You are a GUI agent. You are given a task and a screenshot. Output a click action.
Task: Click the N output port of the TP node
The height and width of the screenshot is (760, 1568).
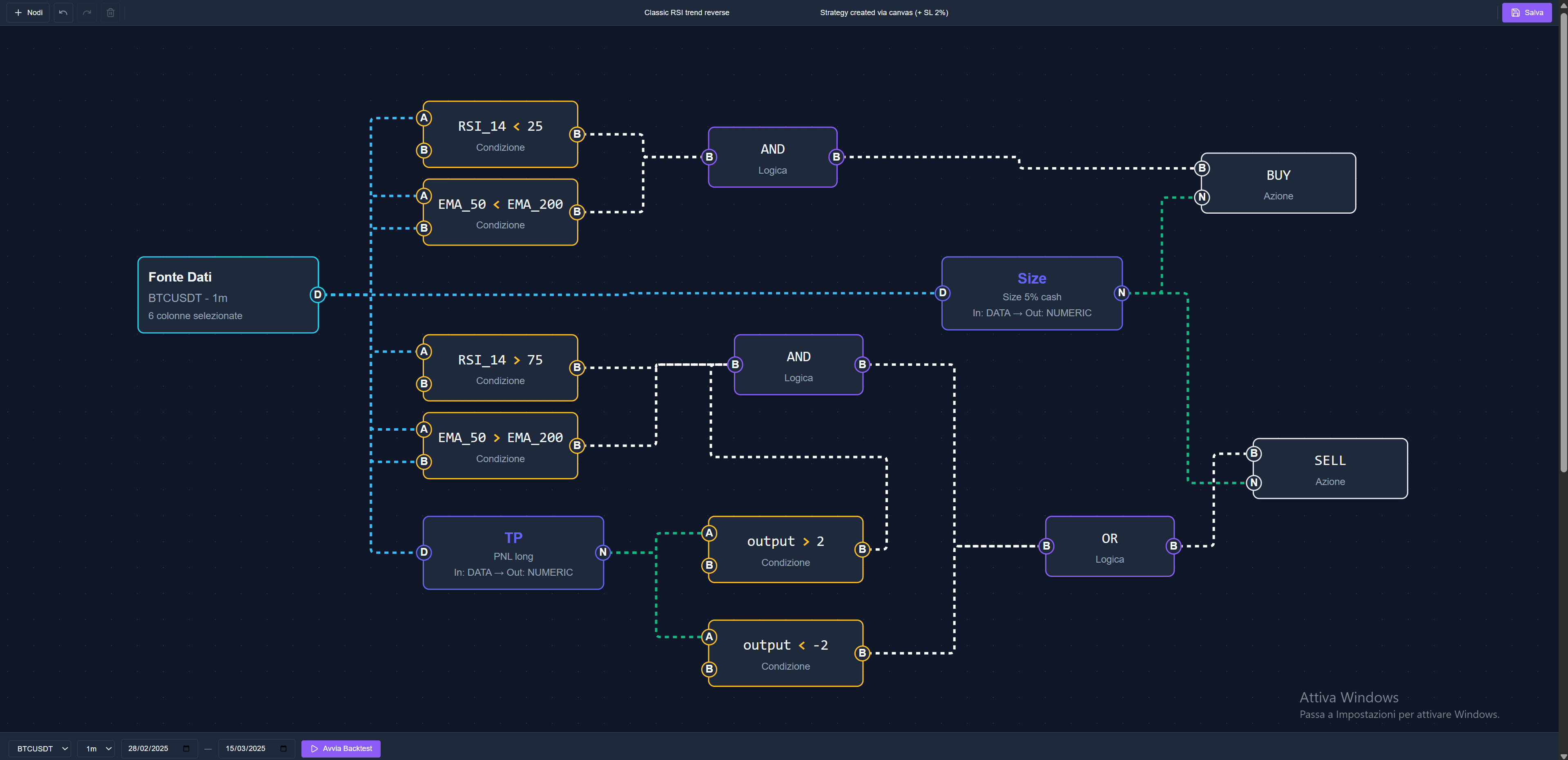603,552
